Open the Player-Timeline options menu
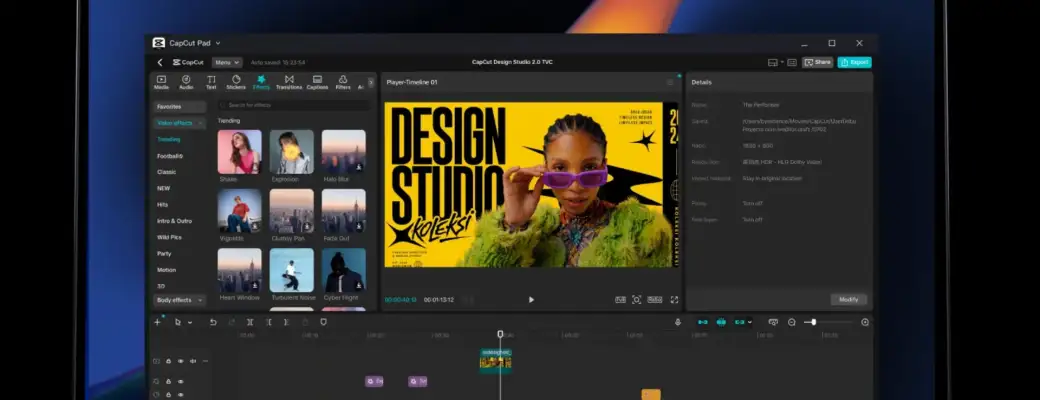The image size is (1040, 400). pyautogui.click(x=671, y=82)
